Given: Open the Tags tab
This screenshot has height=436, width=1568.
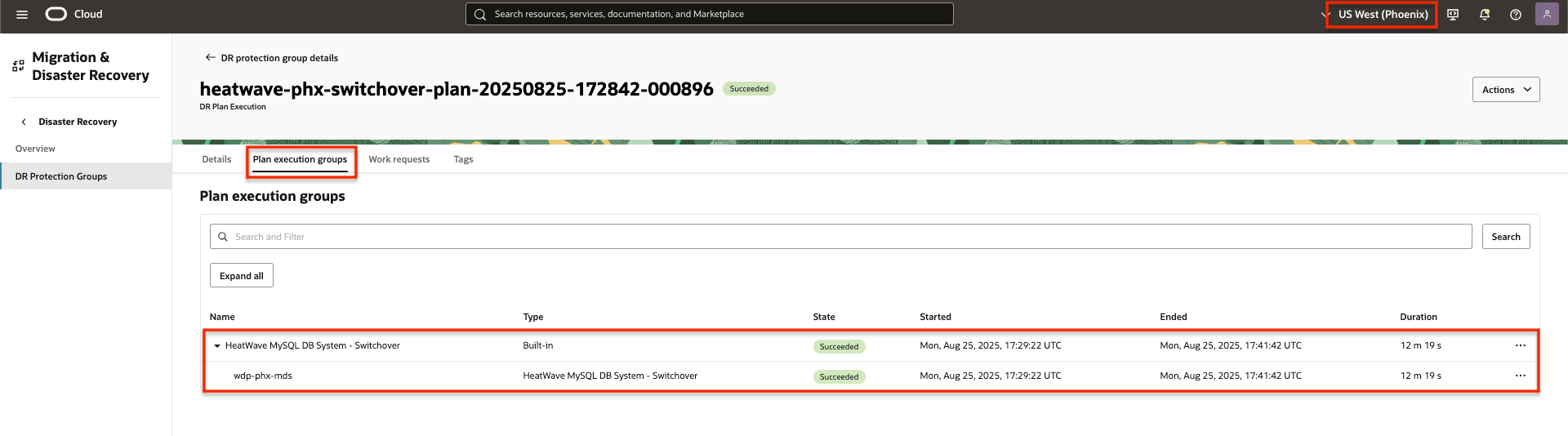Looking at the screenshot, I should 463,159.
